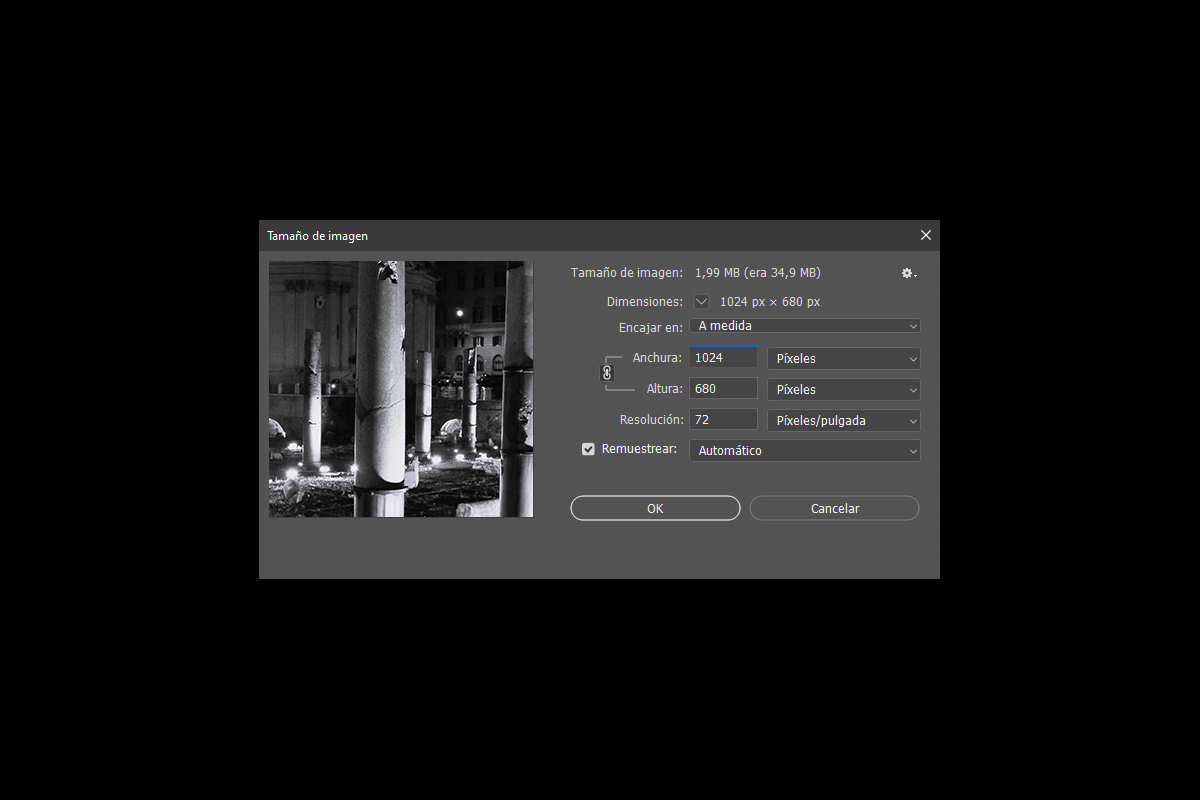Click the Altura value field
Viewport: 1200px width, 800px height.
coord(723,389)
